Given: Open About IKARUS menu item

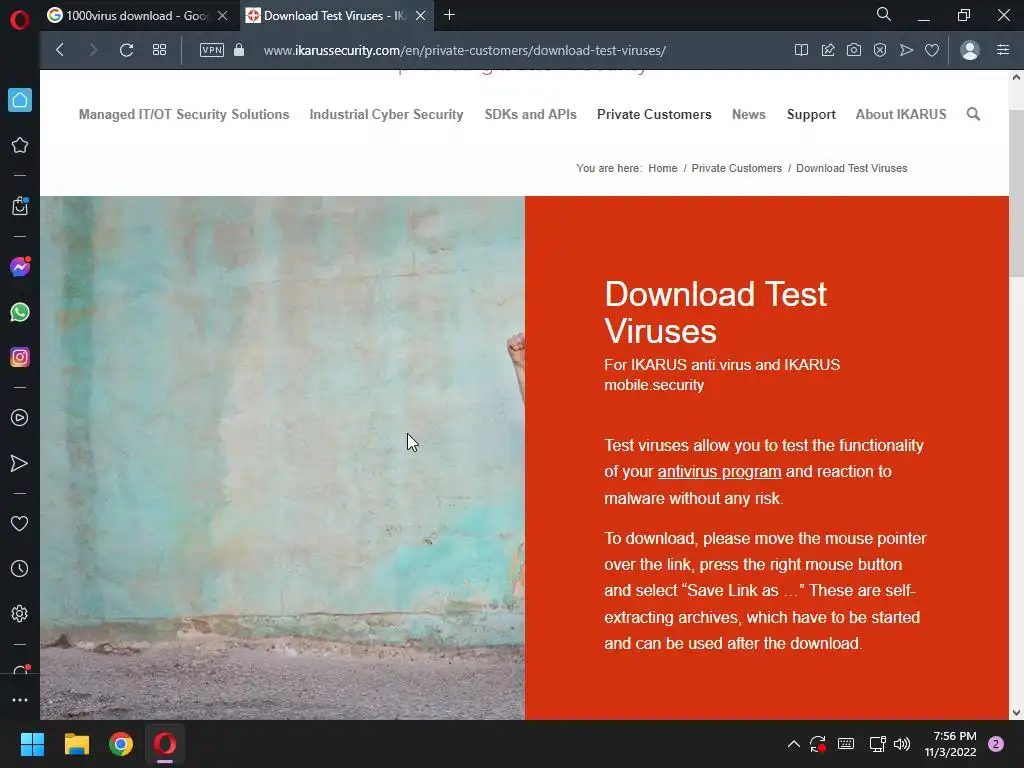Looking at the screenshot, I should tap(901, 114).
